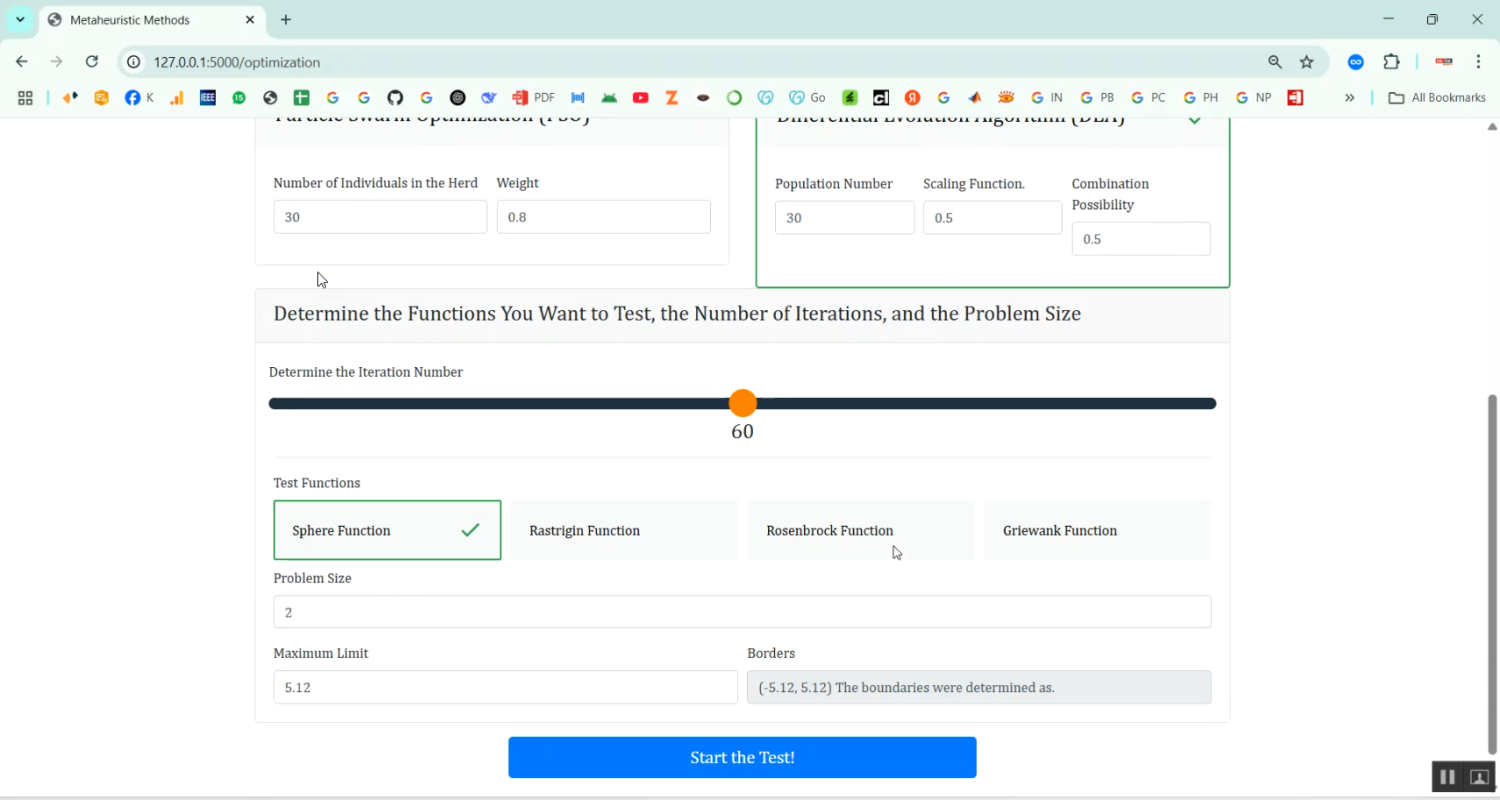Viewport: 1500px width, 800px height.
Task: View site information for 127.0.0.1
Action: [133, 62]
